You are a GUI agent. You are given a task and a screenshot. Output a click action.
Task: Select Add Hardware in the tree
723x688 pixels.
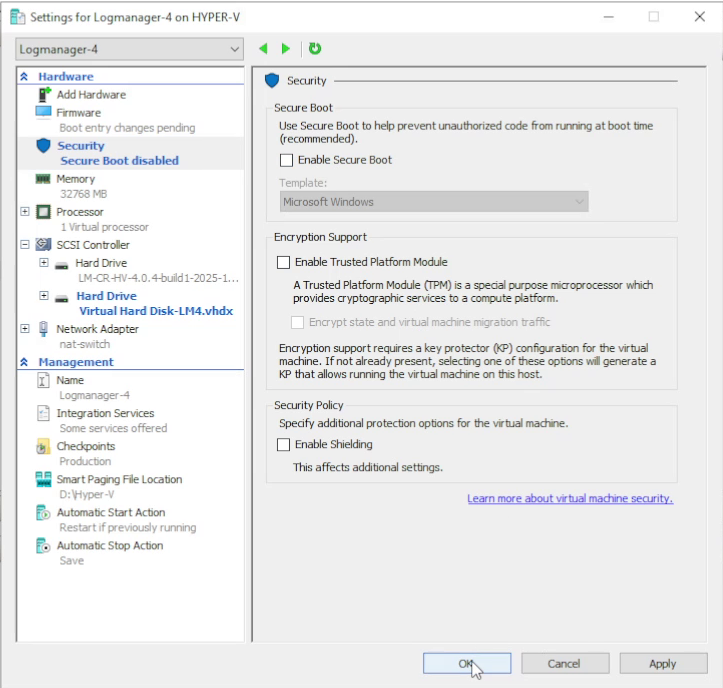coord(91,95)
